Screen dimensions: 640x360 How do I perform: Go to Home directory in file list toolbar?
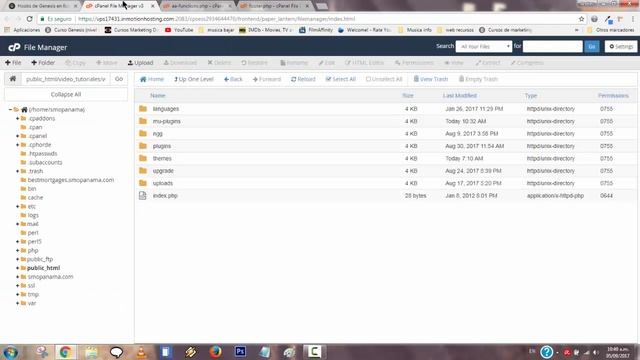tap(152, 79)
